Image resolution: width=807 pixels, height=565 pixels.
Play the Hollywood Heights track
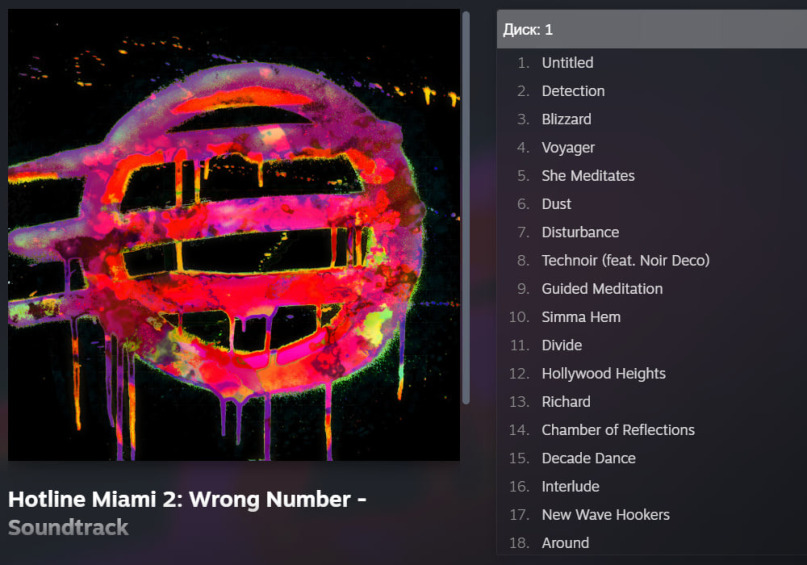click(652, 374)
